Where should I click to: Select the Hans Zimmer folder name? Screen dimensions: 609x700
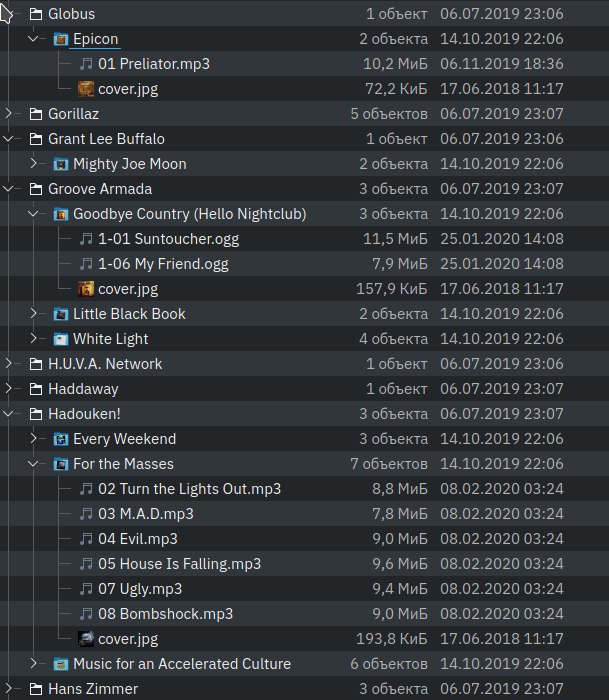pyautogui.click(x=93, y=689)
